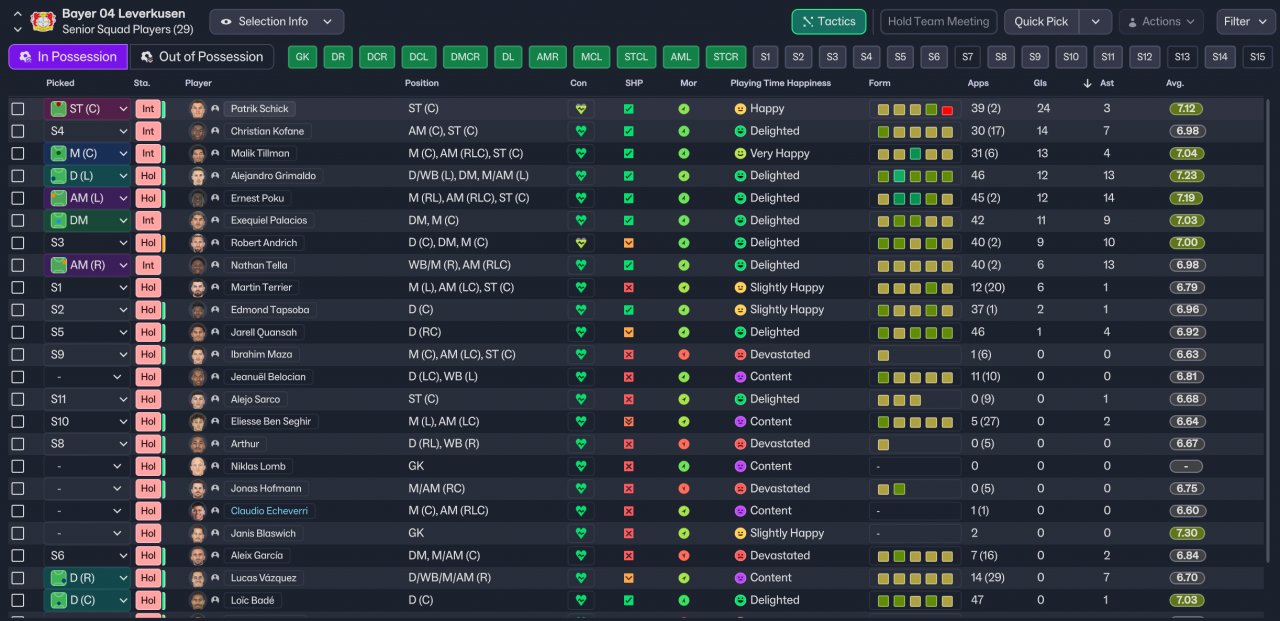Click Robert Andrich's condition heart icon
Viewport: 1280px width, 621px height.
[x=579, y=242]
